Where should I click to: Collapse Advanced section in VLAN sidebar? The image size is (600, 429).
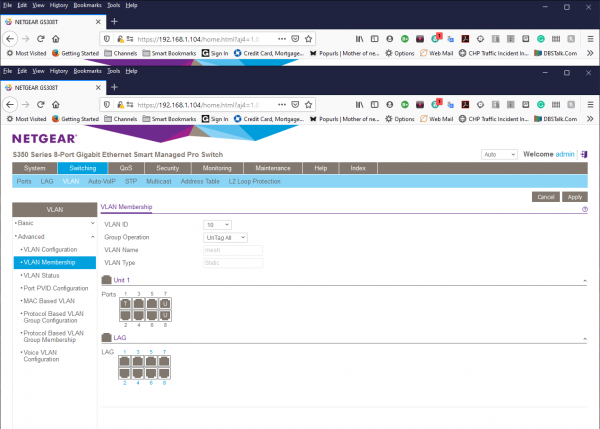pos(54,237)
